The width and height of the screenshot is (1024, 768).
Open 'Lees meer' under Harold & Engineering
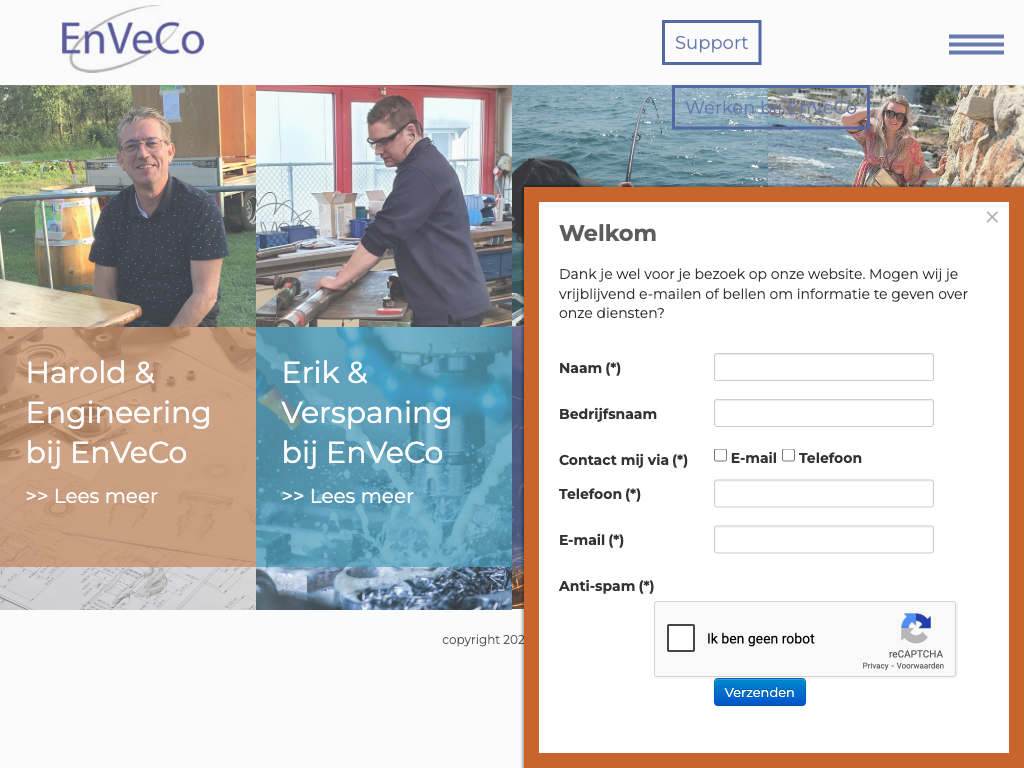click(x=92, y=496)
